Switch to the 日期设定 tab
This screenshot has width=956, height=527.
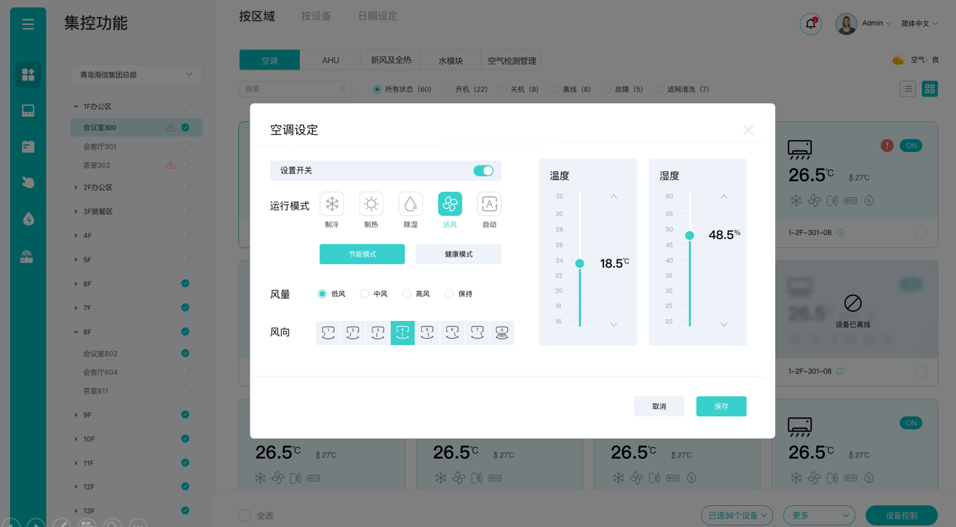click(x=377, y=16)
